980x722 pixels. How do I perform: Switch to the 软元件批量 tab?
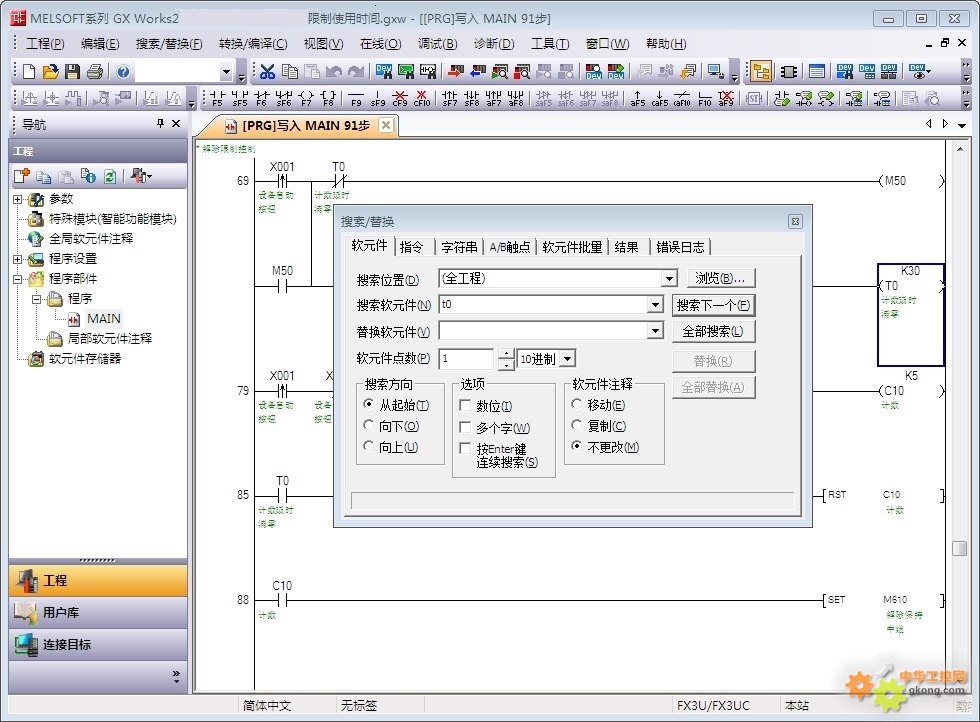click(572, 247)
